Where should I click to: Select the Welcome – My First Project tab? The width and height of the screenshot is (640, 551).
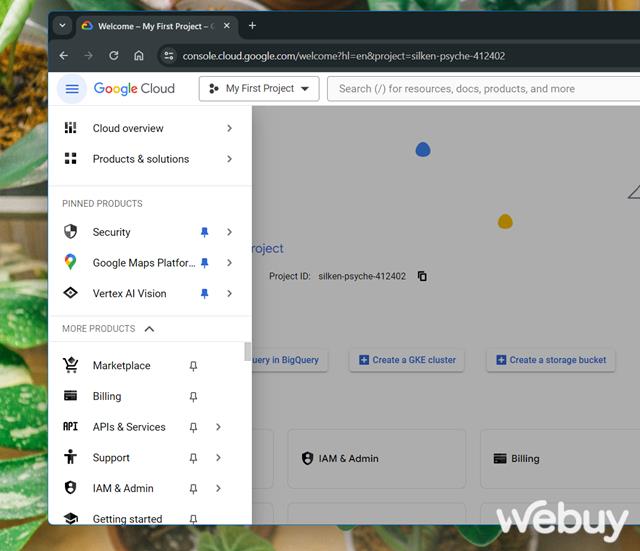pyautogui.click(x=157, y=26)
